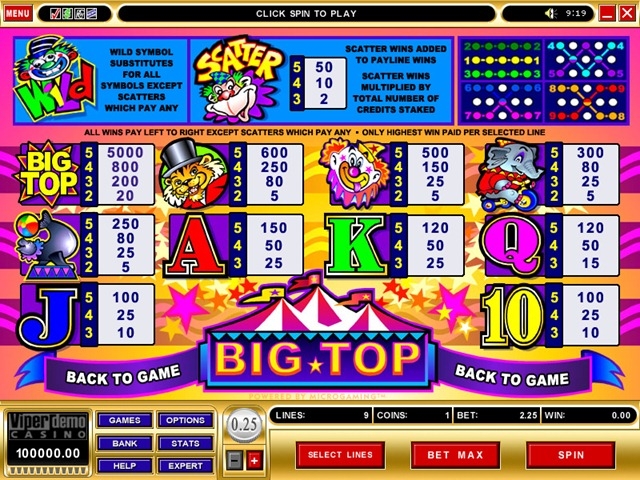
Task: Click the seal balancing ball symbol
Action: [x=47, y=244]
